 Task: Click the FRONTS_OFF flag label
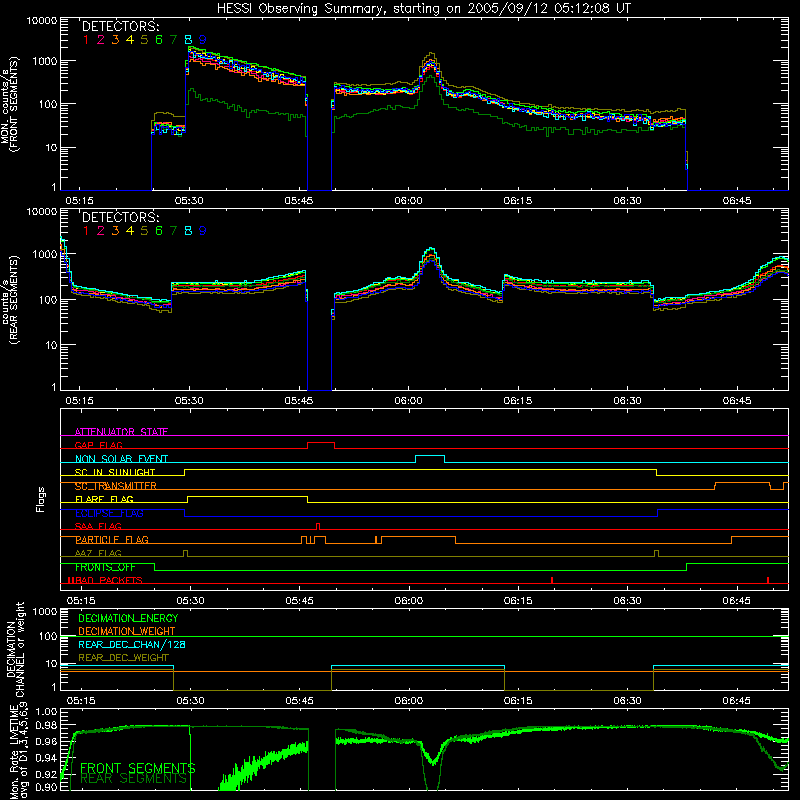point(105,567)
